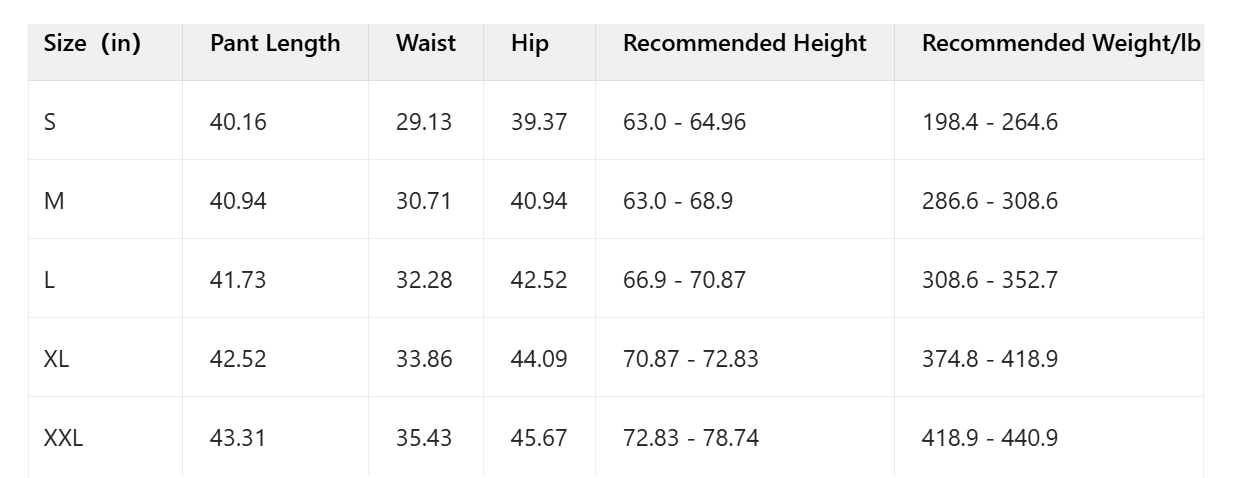The image size is (1242, 478).
Task: Click the L size row label
Action: [x=49, y=281]
